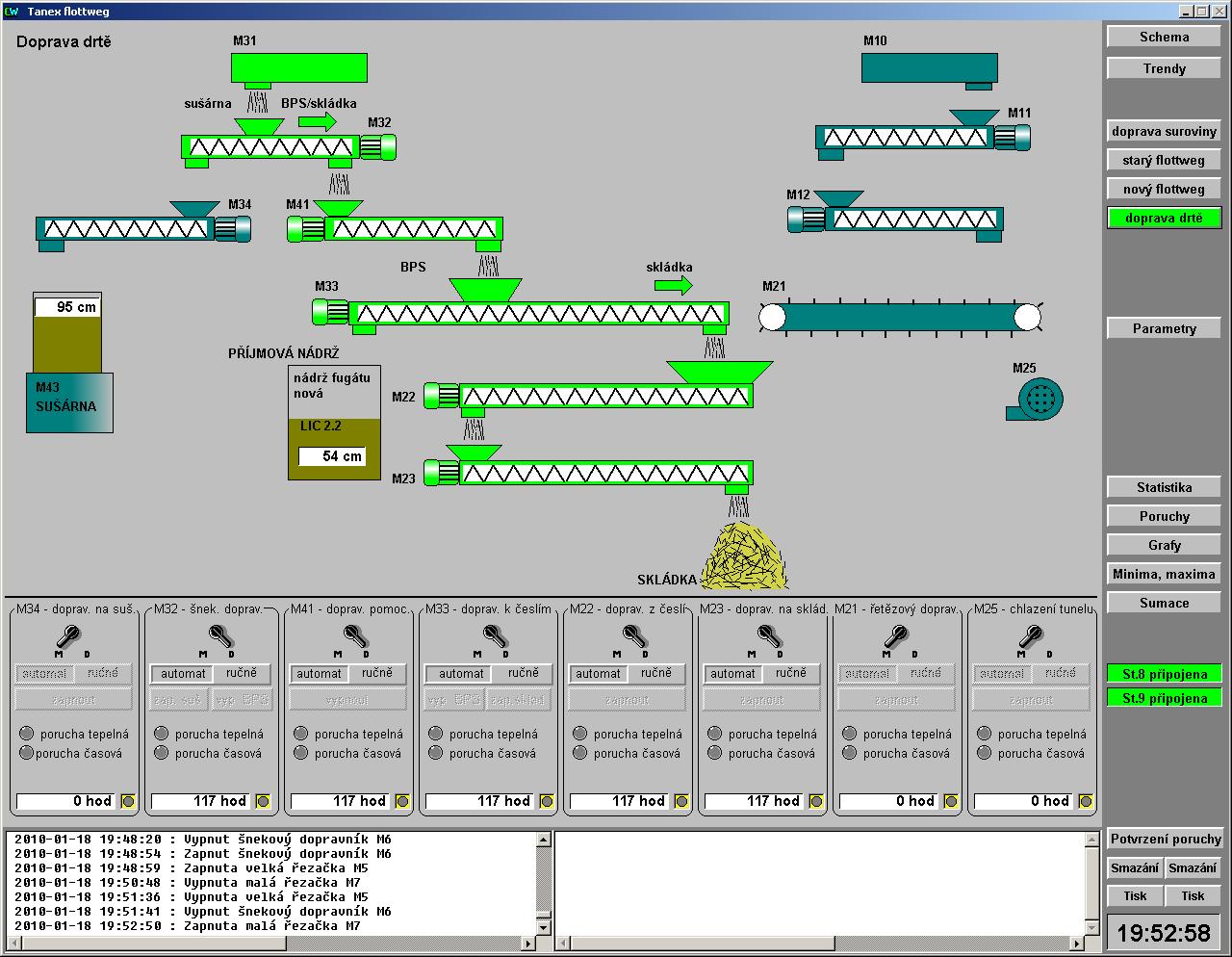
Task: Click the M32 mode selector switch icon
Action: pyautogui.click(x=220, y=636)
